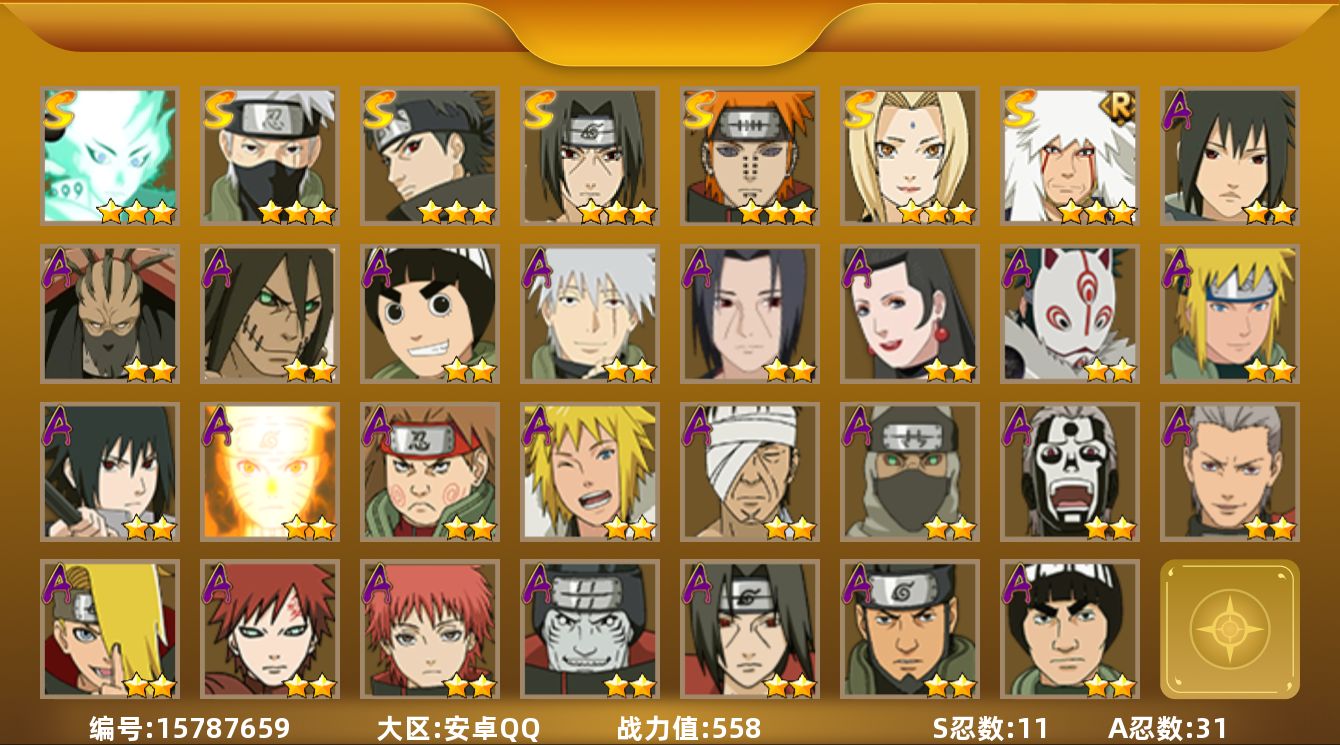Select the woman with red earrings portrait

[x=910, y=314]
